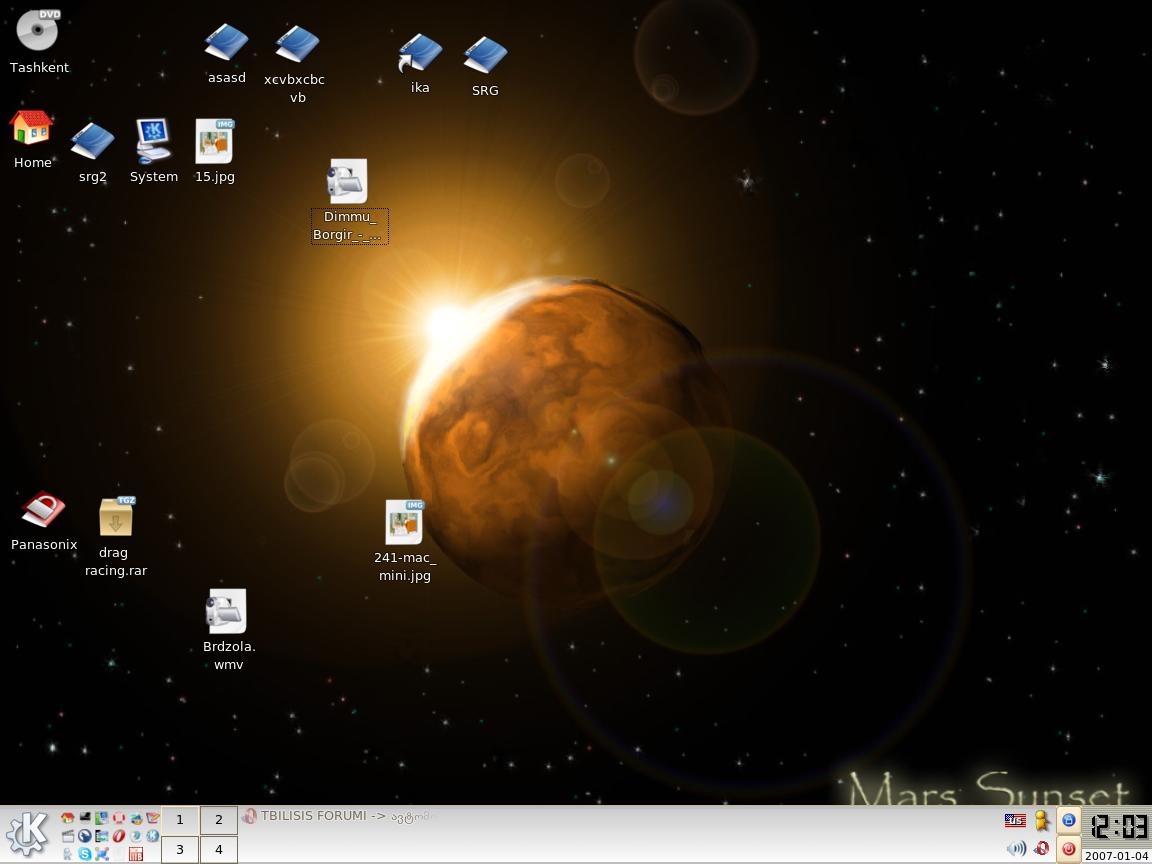Open the Panasonix desktop icon
Screen dimensions: 1152x864
coord(43,511)
